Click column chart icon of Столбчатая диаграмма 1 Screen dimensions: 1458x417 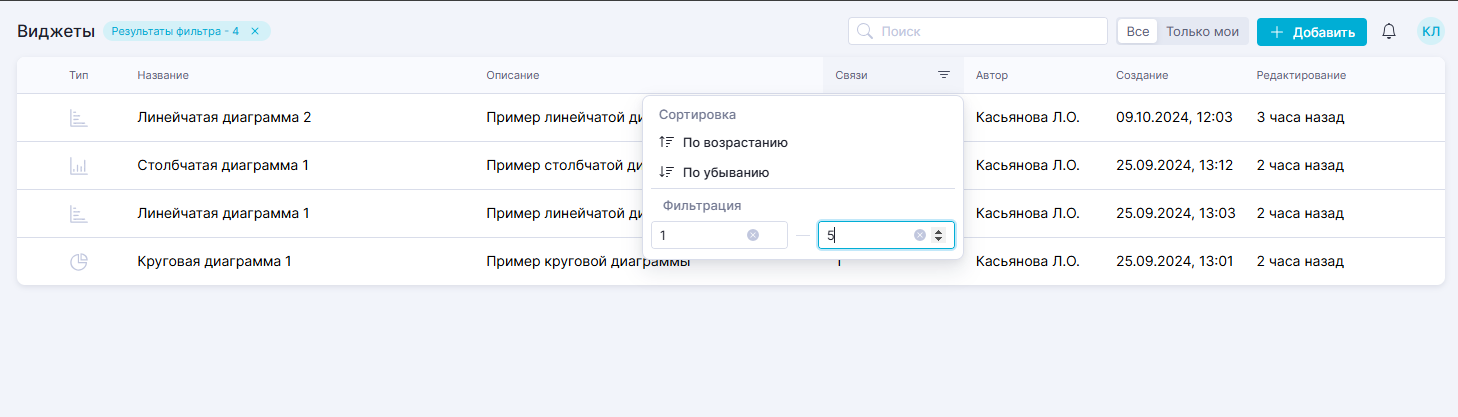78,166
